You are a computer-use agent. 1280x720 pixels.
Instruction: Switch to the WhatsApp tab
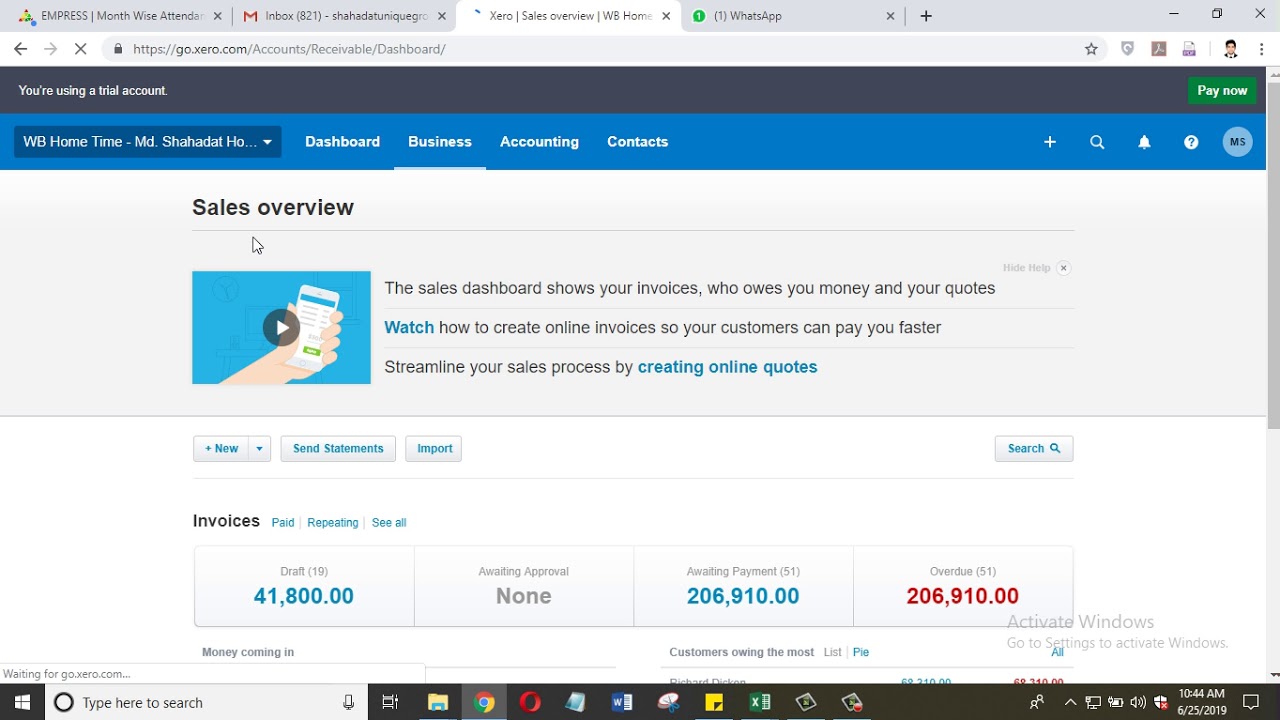[x=790, y=16]
